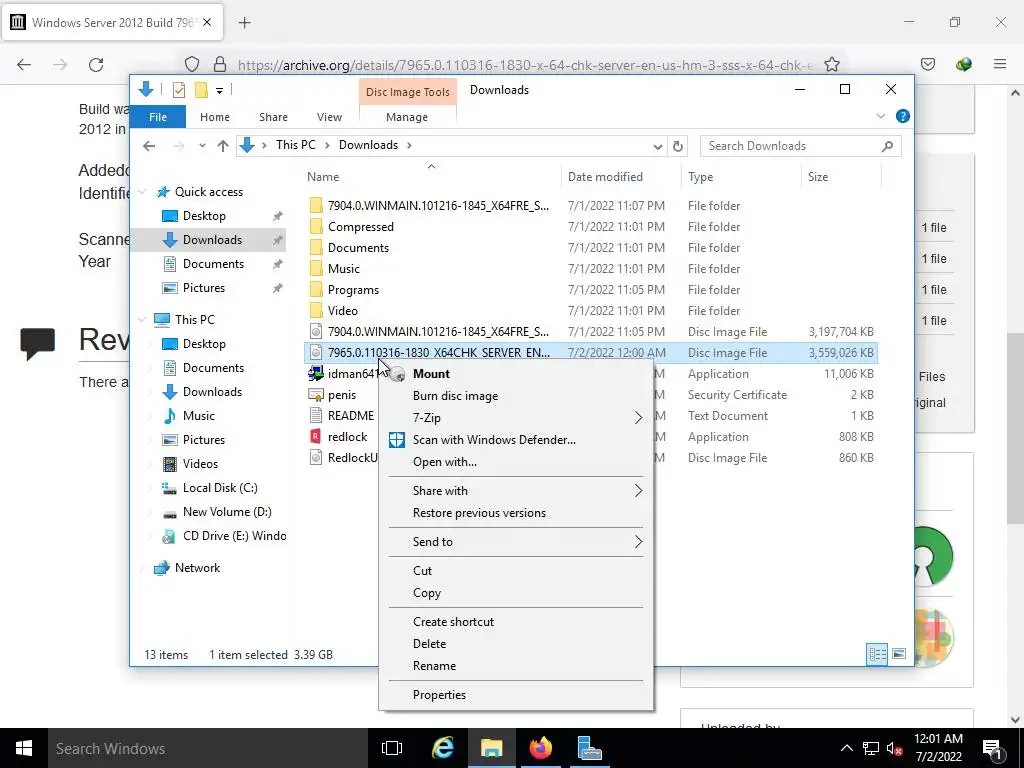
Task: Choose Open with... entry
Action: (x=445, y=462)
